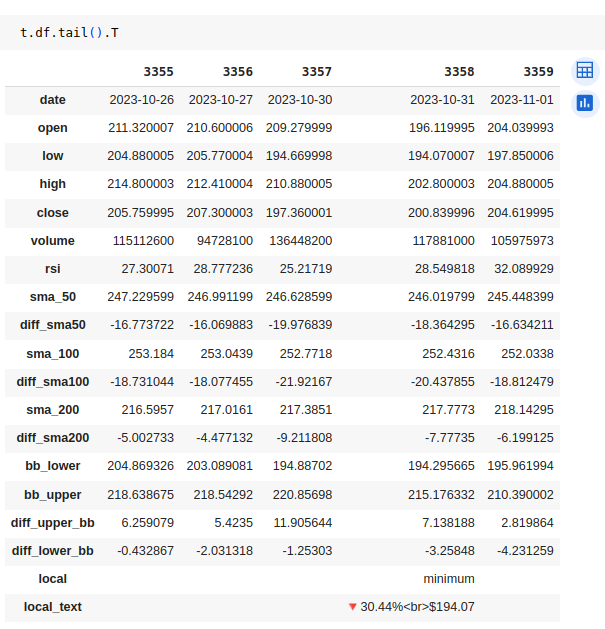This screenshot has height=629, width=605.
Task: Select column header 3357
Action: [317, 72]
